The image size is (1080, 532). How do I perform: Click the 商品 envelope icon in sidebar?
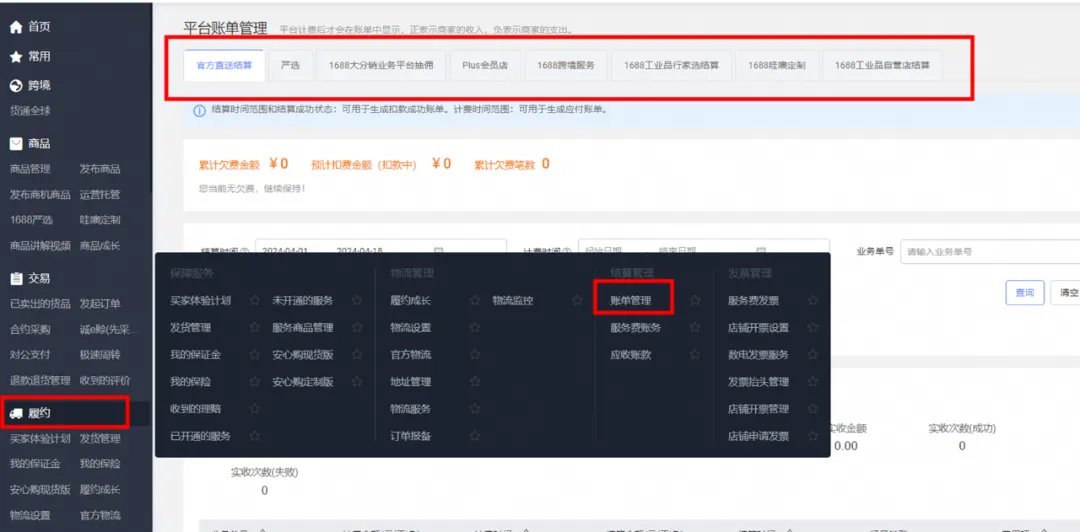click(x=15, y=144)
